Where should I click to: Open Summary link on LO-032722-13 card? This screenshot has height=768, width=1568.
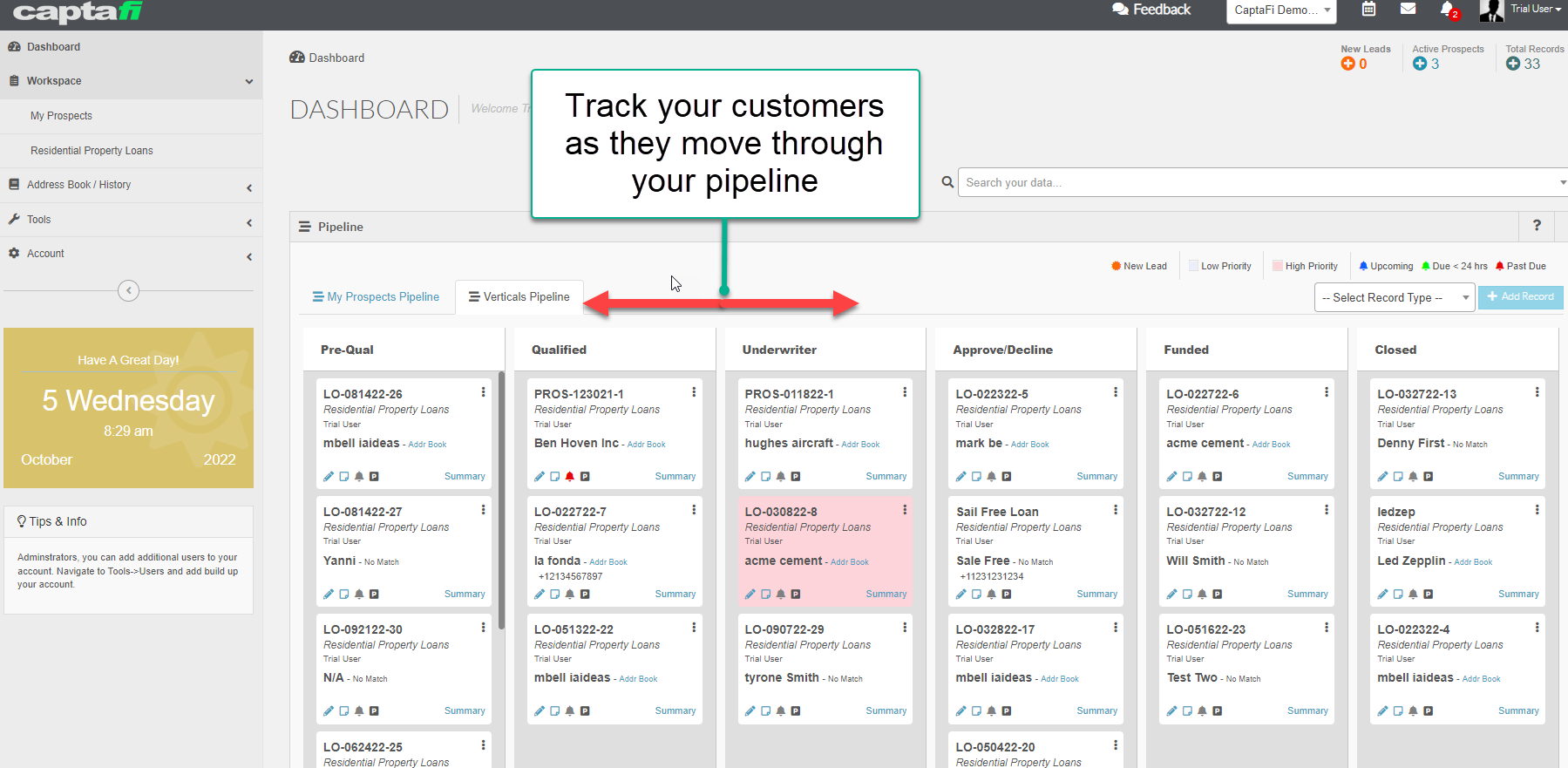[x=1517, y=477]
